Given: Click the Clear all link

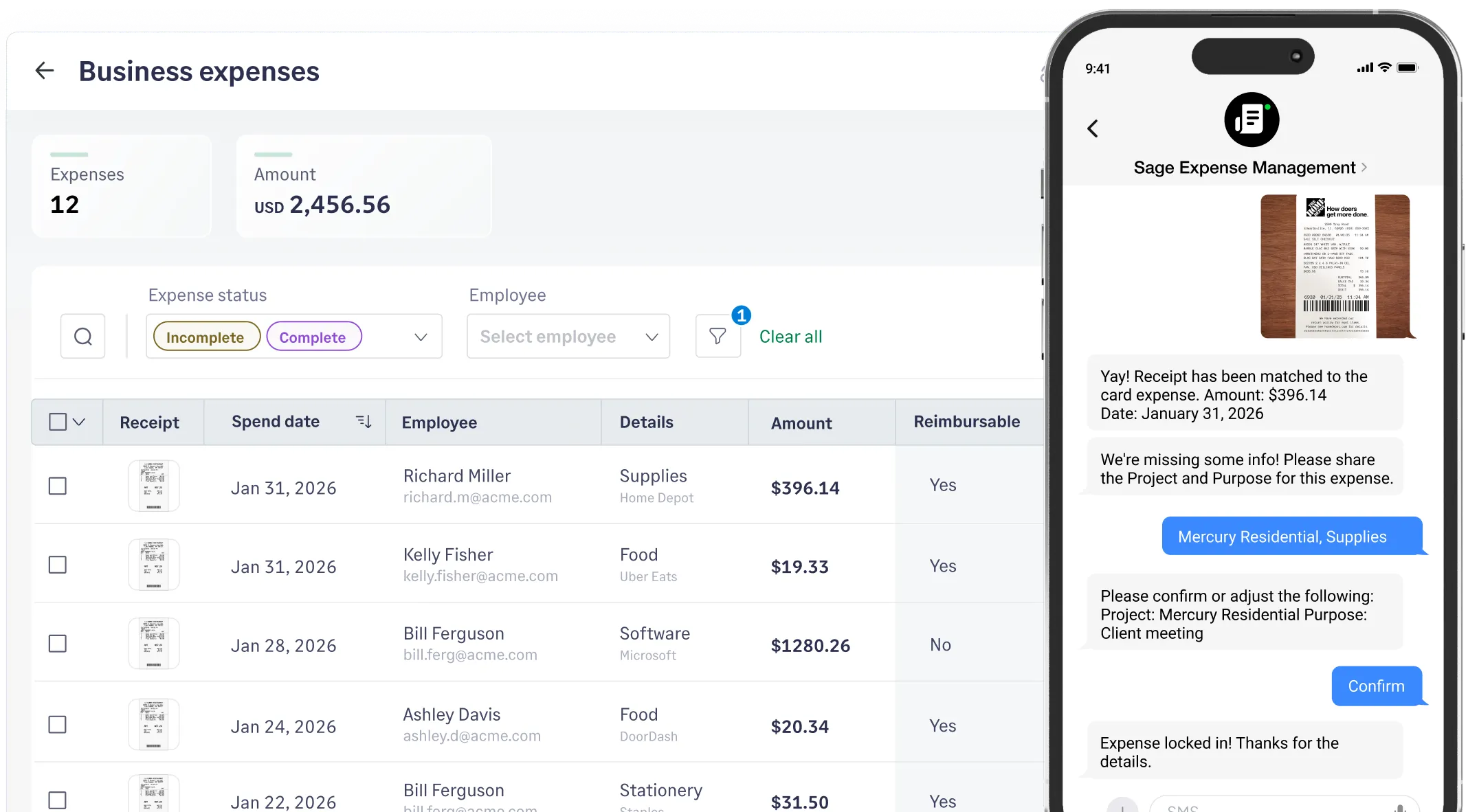Looking at the screenshot, I should pyautogui.click(x=790, y=336).
